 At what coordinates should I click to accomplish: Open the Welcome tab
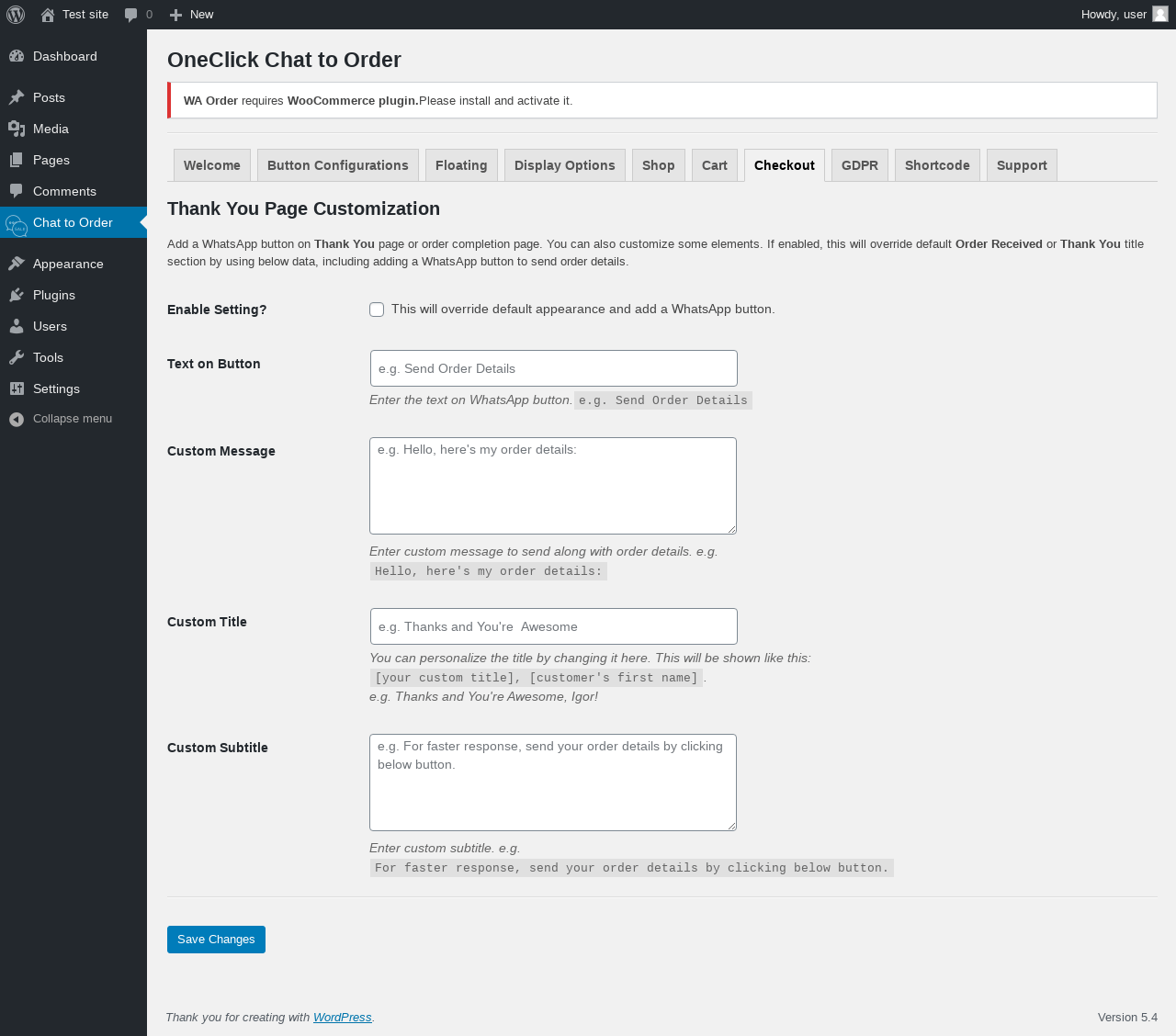coord(212,165)
